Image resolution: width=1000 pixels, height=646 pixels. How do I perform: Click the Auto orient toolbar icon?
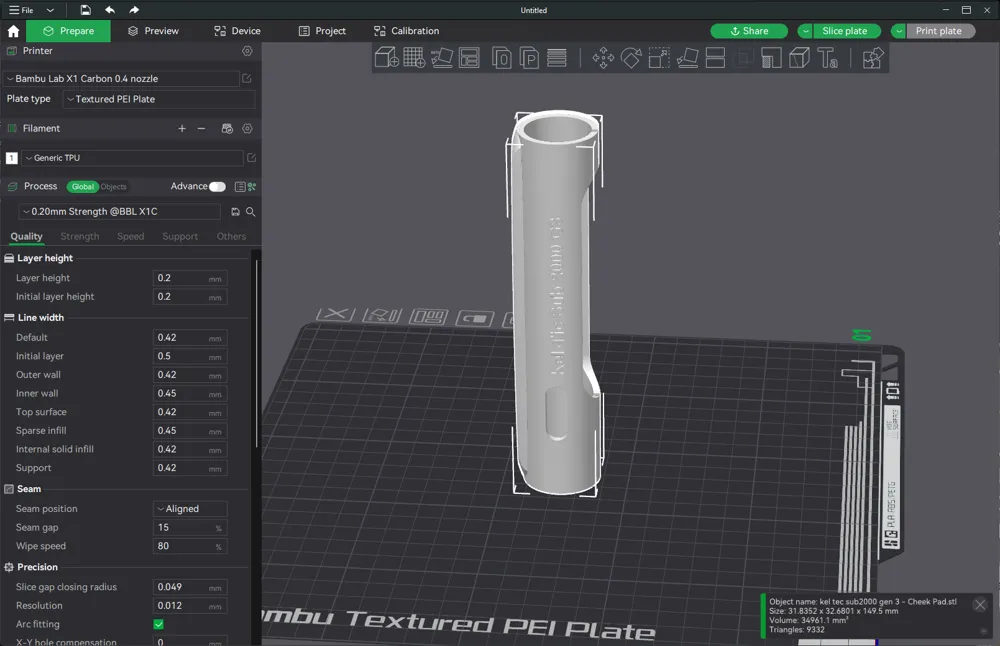click(x=442, y=57)
